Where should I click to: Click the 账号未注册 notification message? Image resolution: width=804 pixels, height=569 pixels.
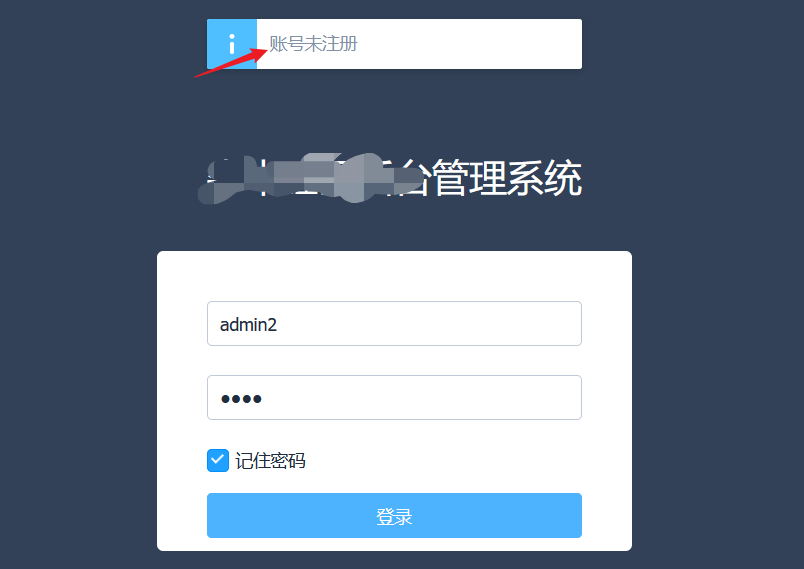[x=313, y=44]
